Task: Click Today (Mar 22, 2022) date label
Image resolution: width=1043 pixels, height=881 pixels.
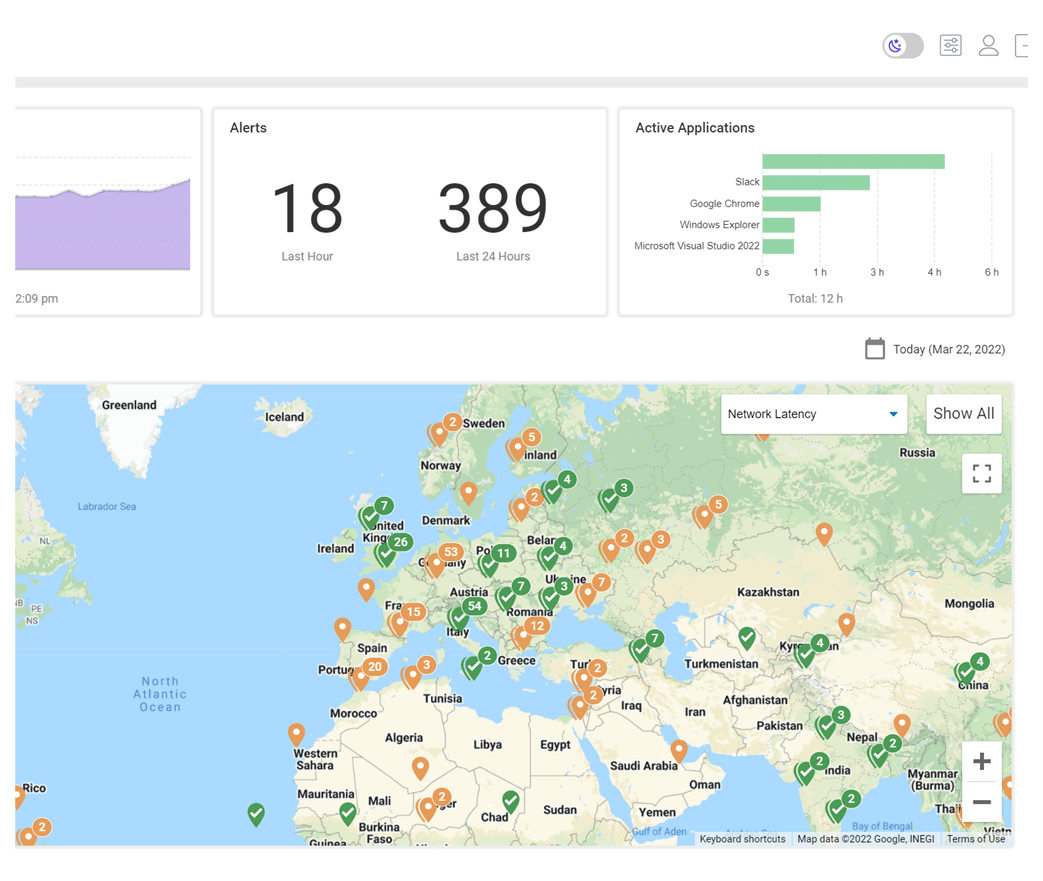Action: click(x=949, y=350)
